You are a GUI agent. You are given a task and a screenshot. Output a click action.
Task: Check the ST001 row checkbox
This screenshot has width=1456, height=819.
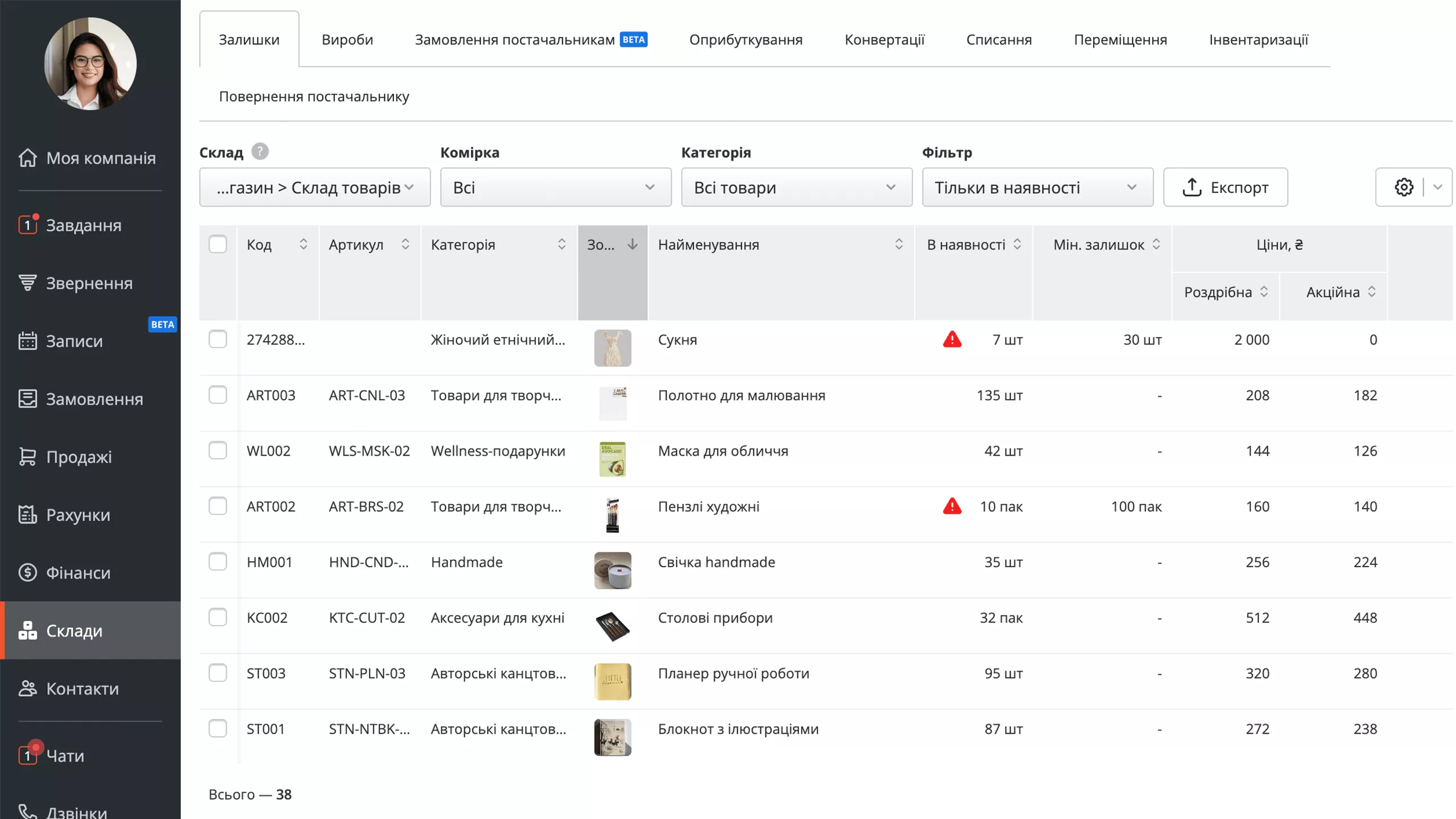[217, 729]
